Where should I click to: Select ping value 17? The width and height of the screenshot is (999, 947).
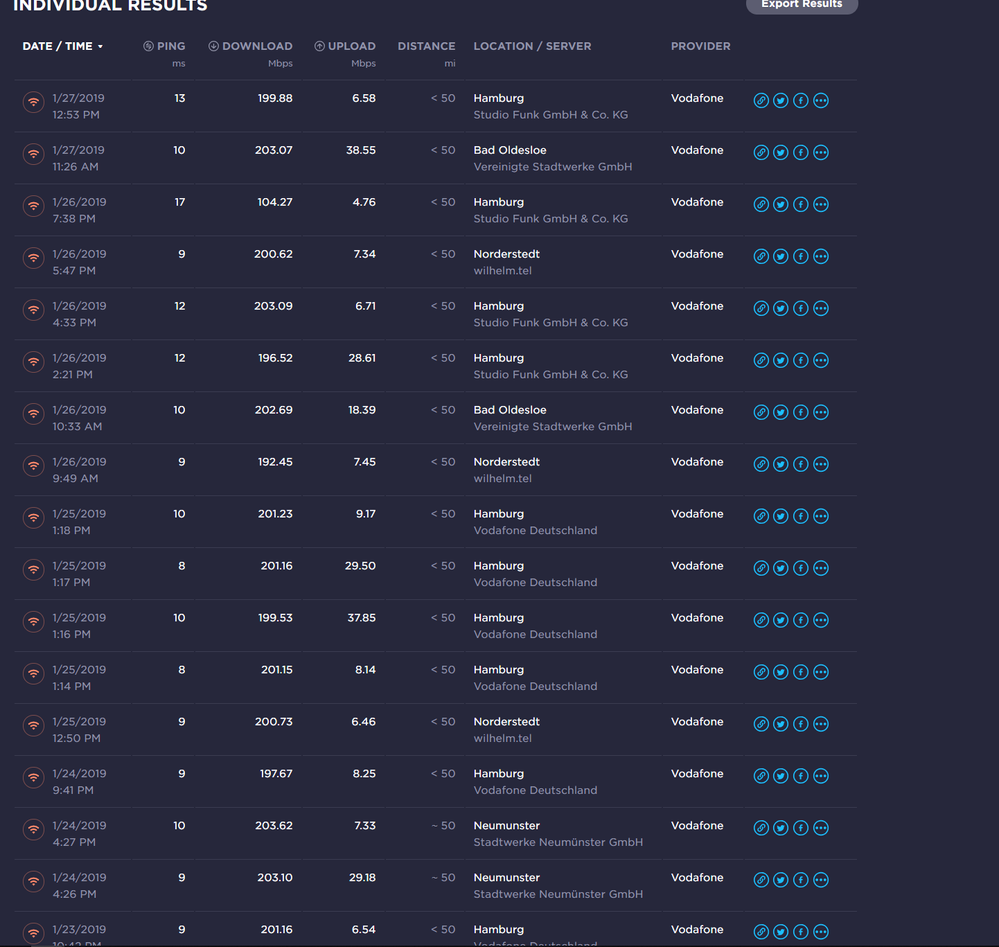click(180, 202)
